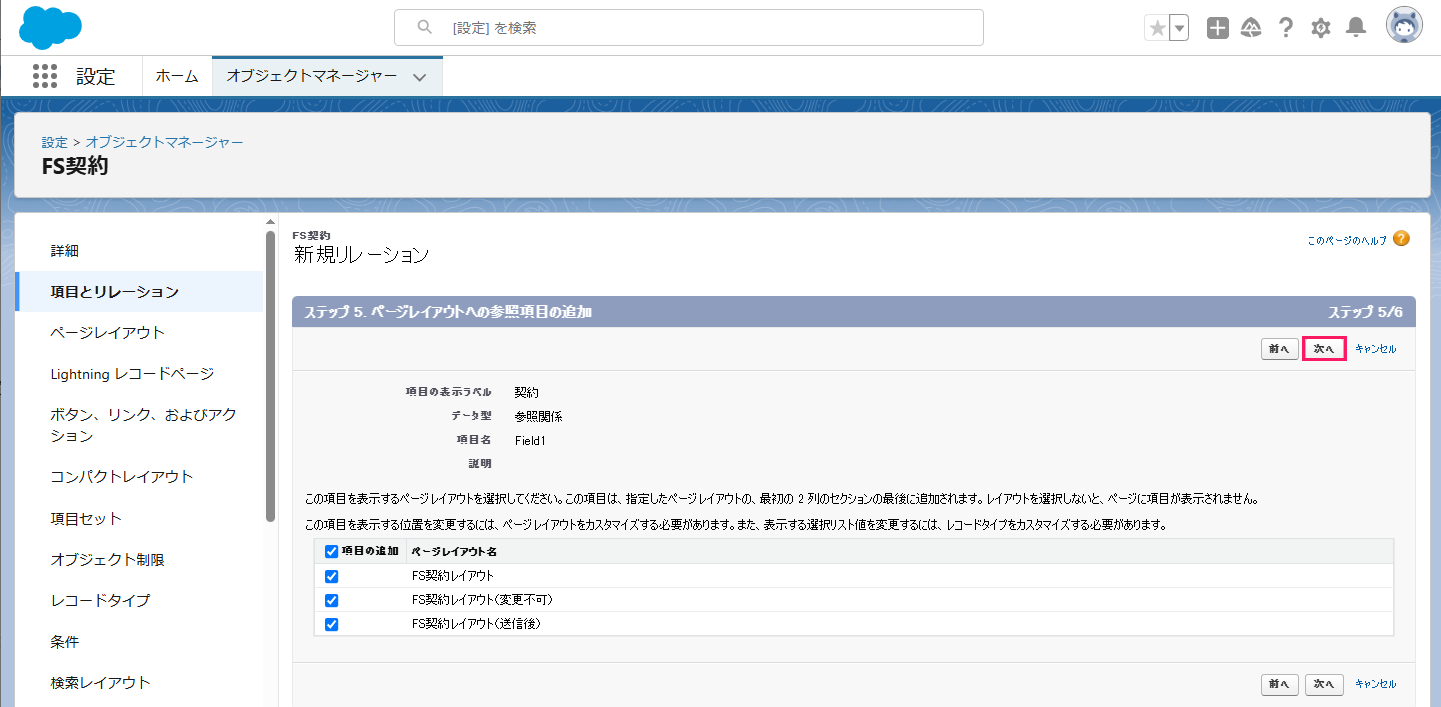1441x707 pixels.
Task: Uncheck the FS契約レイアウト(送信後) checkbox
Action: (x=332, y=624)
